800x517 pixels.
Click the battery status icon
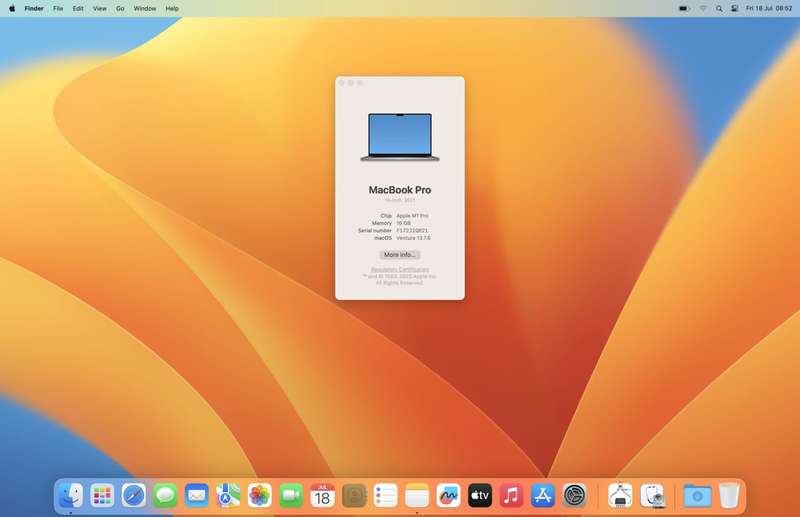(684, 9)
